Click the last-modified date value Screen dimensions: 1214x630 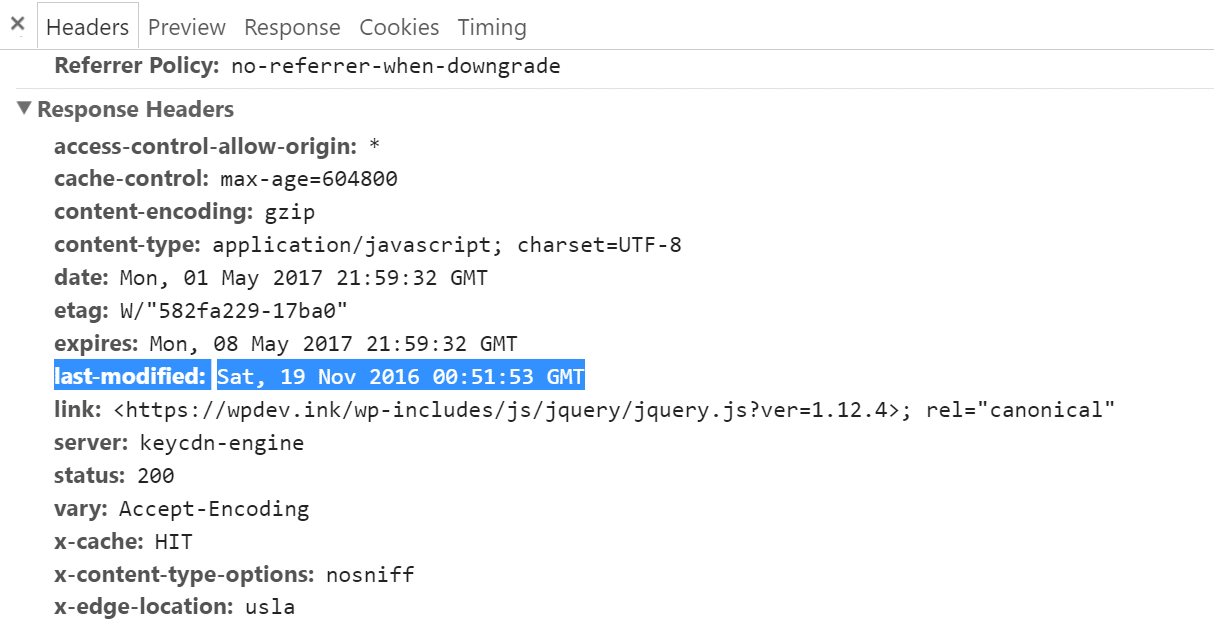[400, 377]
